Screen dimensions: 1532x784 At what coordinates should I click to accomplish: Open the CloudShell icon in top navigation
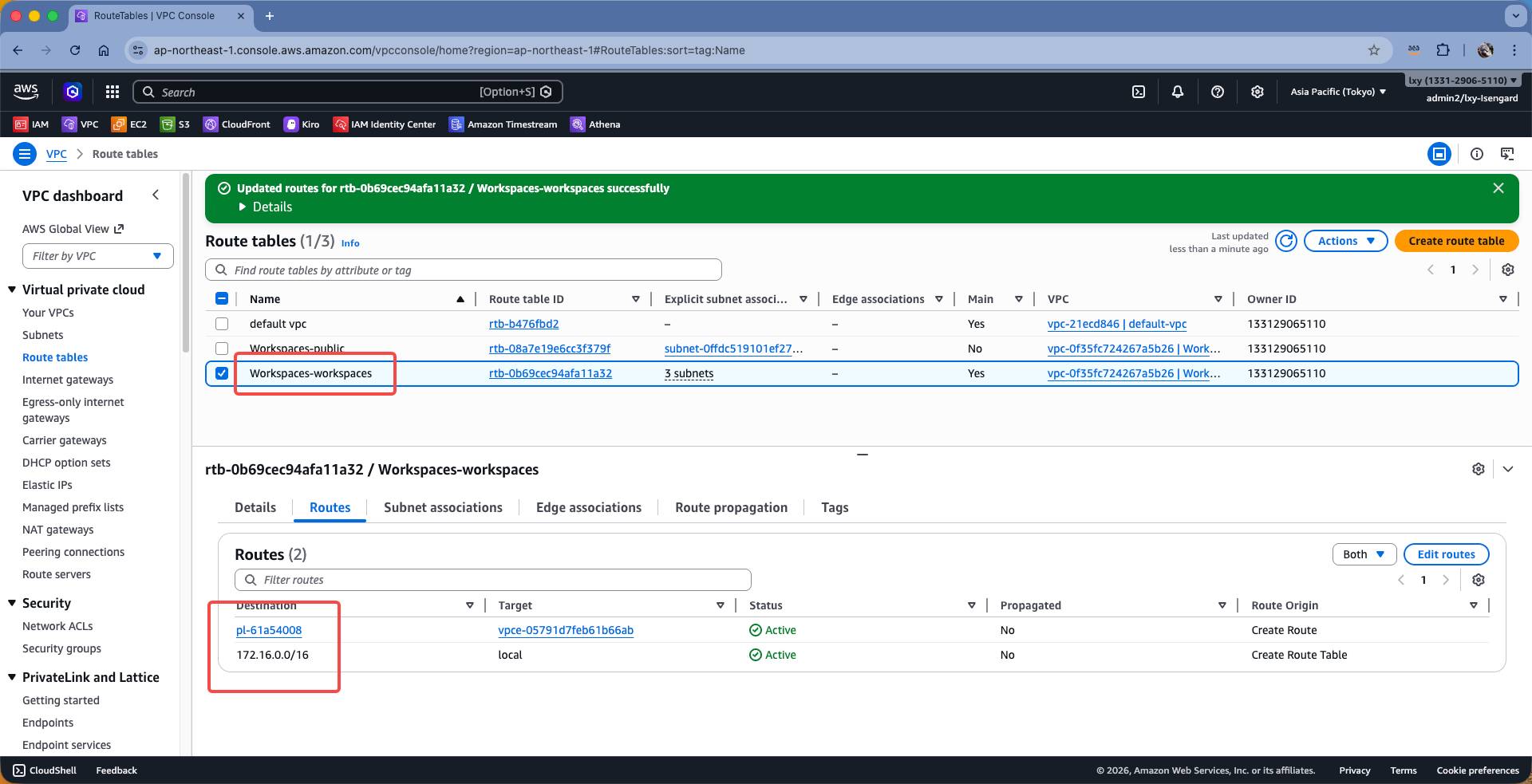pos(1139,92)
